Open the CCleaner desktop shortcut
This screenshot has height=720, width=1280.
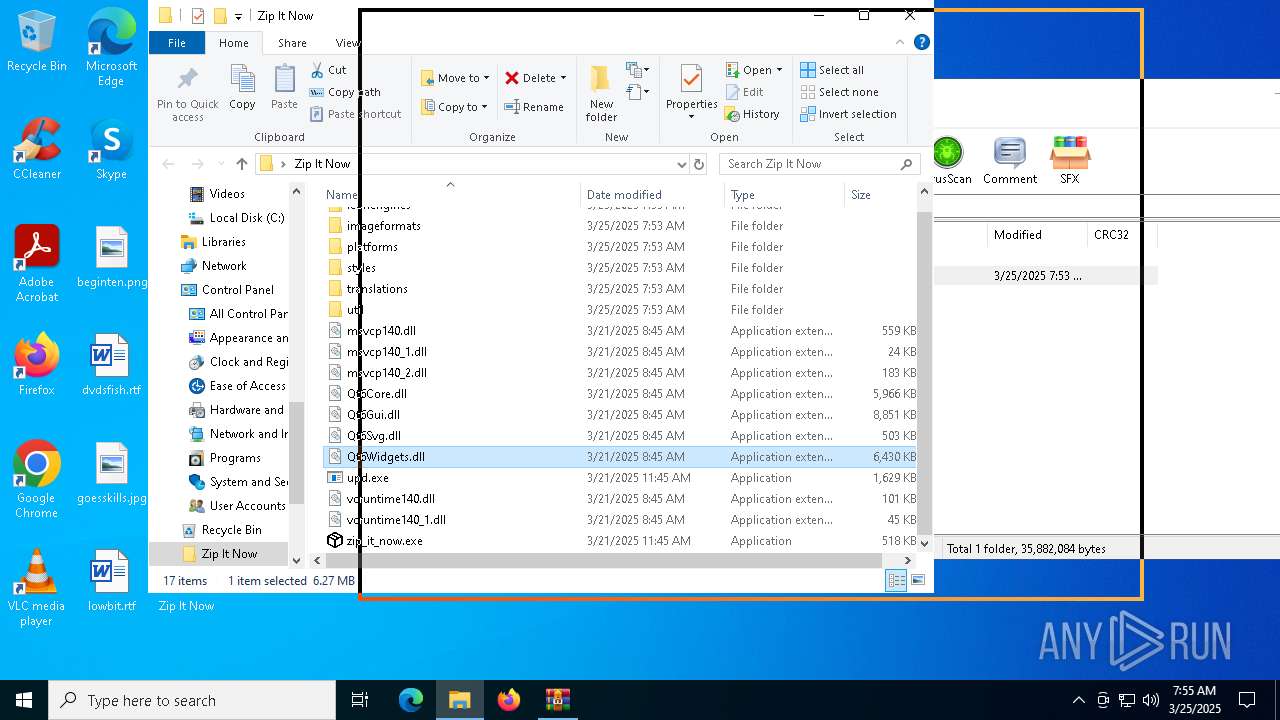click(37, 149)
